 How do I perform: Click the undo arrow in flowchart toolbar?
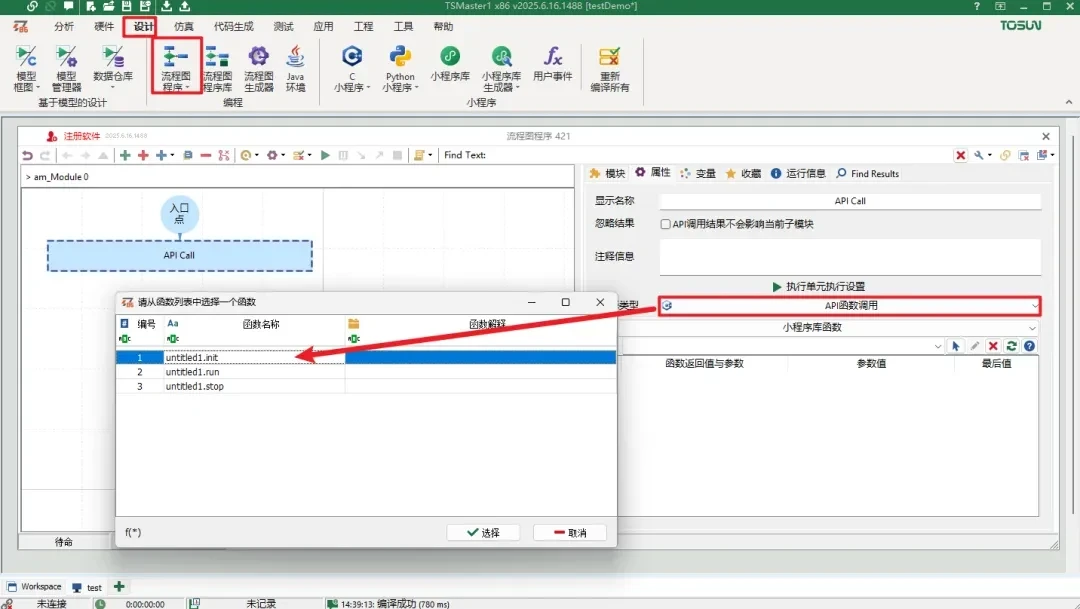point(28,155)
